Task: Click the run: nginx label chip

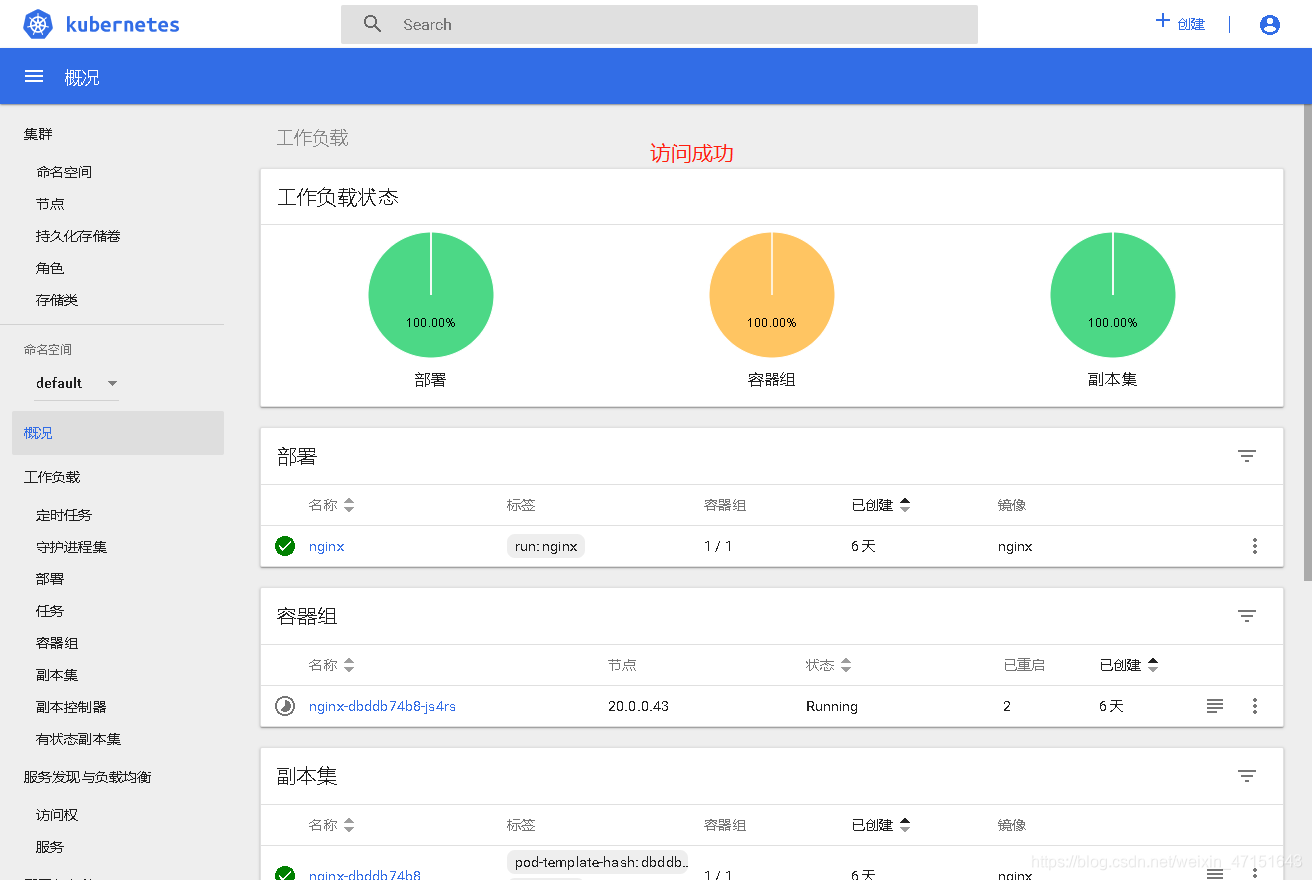Action: (x=546, y=546)
